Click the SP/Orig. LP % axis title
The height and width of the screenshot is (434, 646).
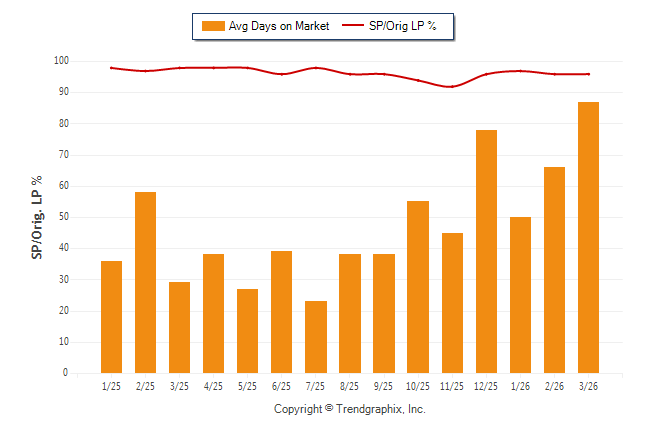[x=37, y=218]
